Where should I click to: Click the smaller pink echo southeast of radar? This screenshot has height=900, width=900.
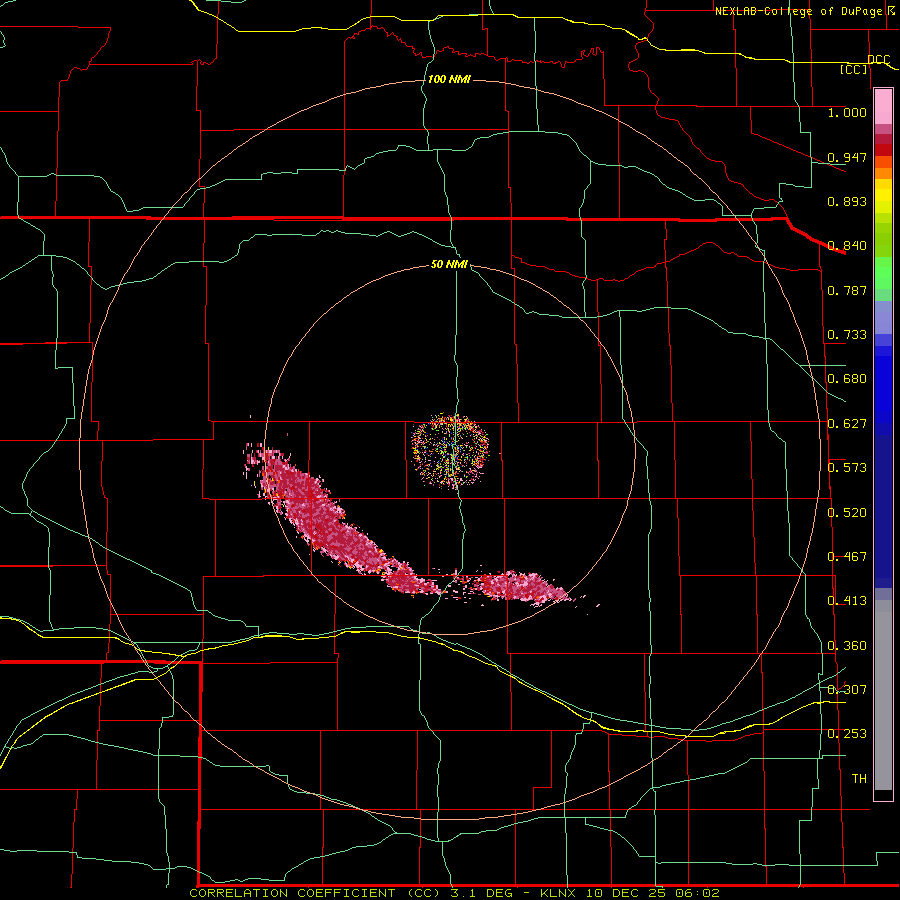coord(522,588)
